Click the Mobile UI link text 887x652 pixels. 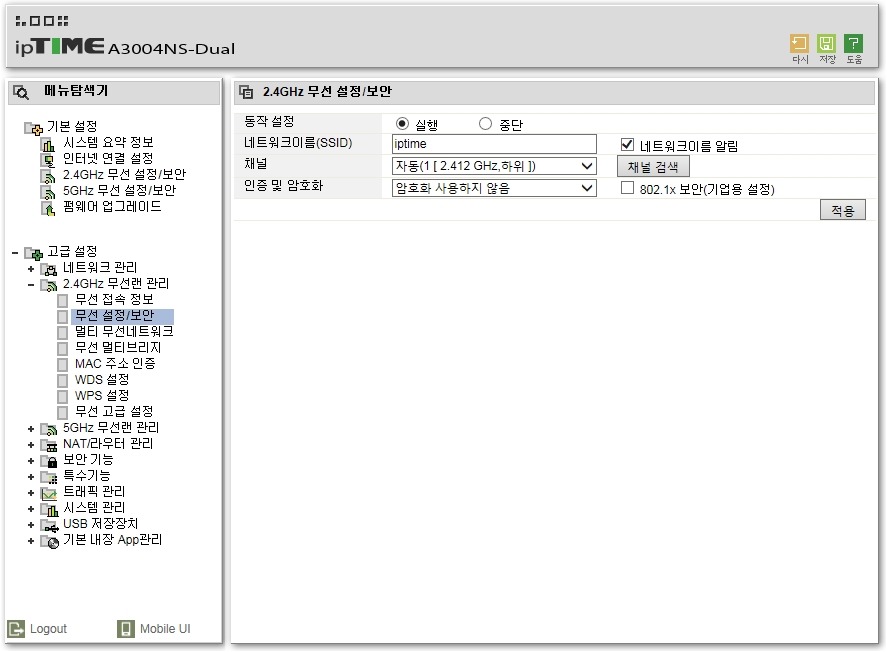165,629
